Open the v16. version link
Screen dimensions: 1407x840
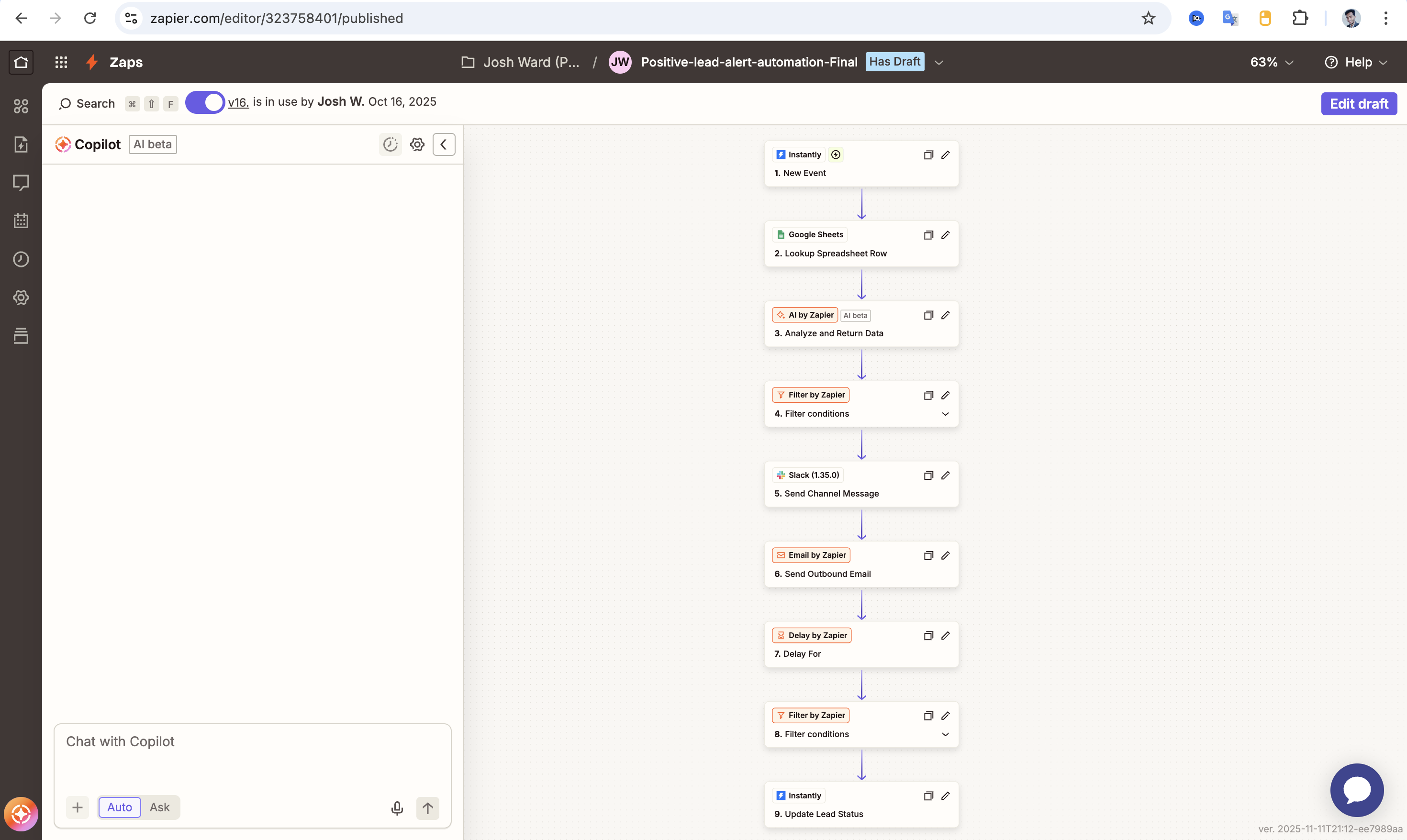click(x=238, y=102)
